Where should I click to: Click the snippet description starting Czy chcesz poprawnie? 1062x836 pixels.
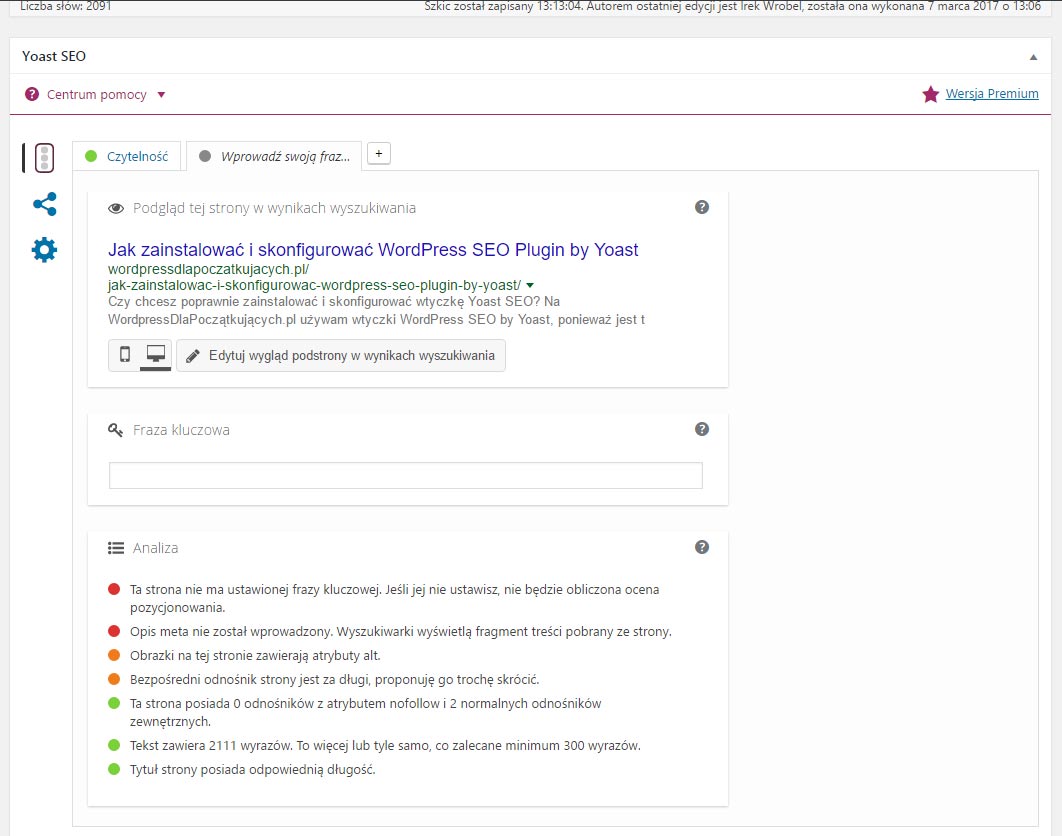point(376,310)
